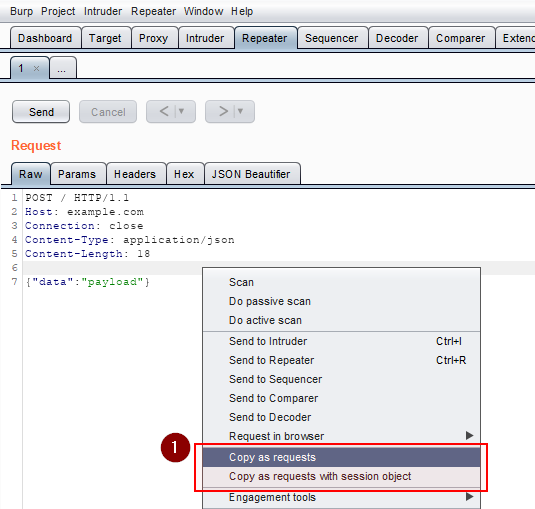This screenshot has height=509, width=535.
Task: Click the JSON body on line 7
Action: (88, 282)
